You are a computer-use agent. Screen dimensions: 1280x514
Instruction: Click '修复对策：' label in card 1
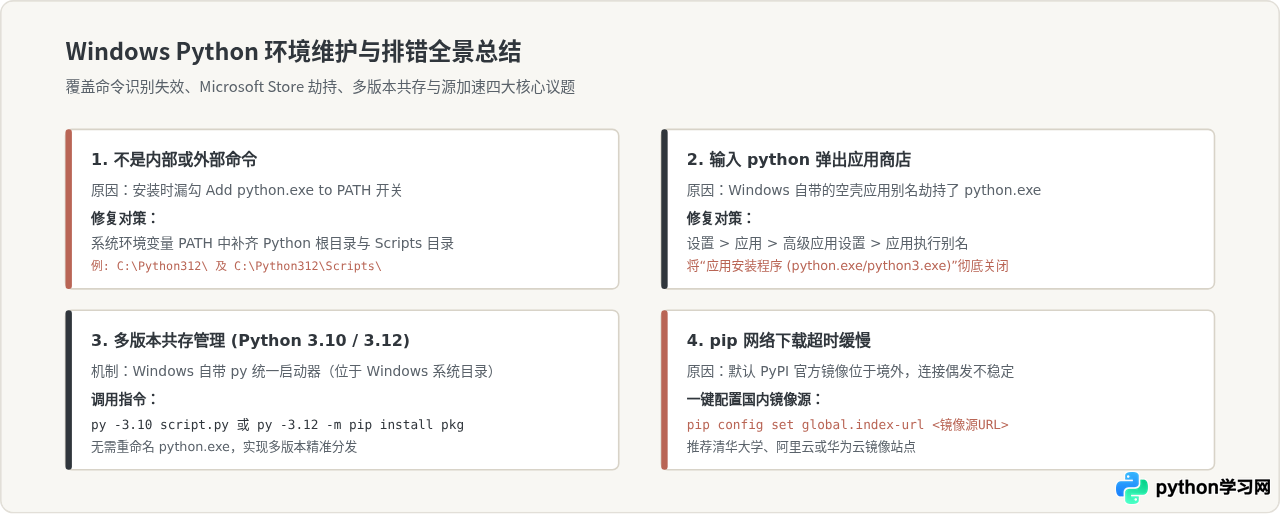[x=125, y=217]
